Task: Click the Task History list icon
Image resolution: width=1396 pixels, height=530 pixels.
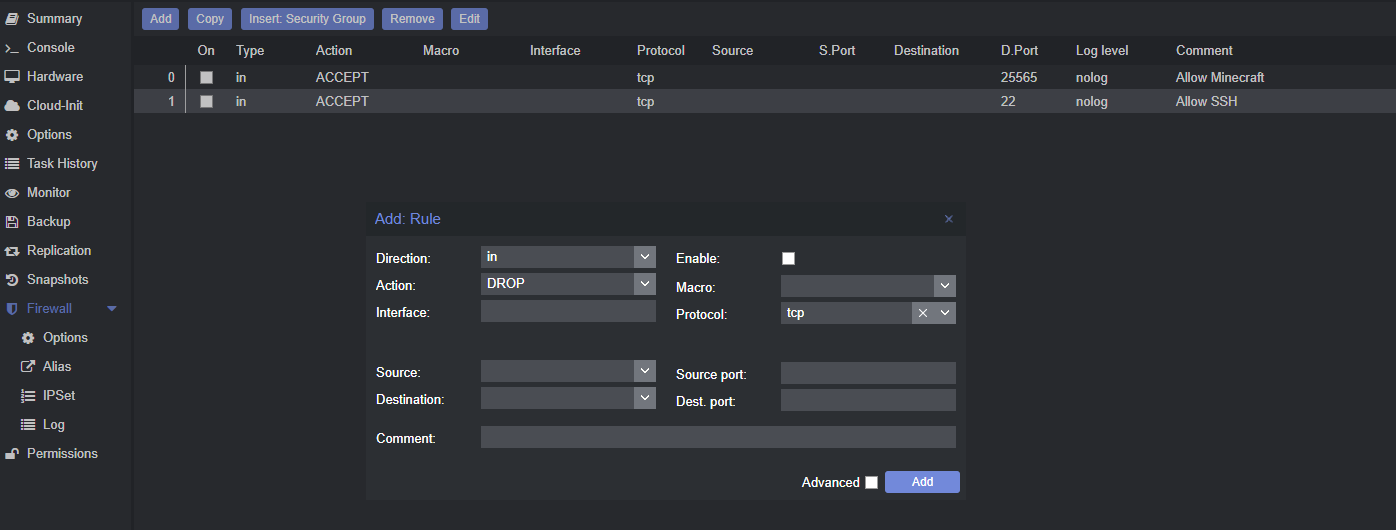Action: point(12,164)
